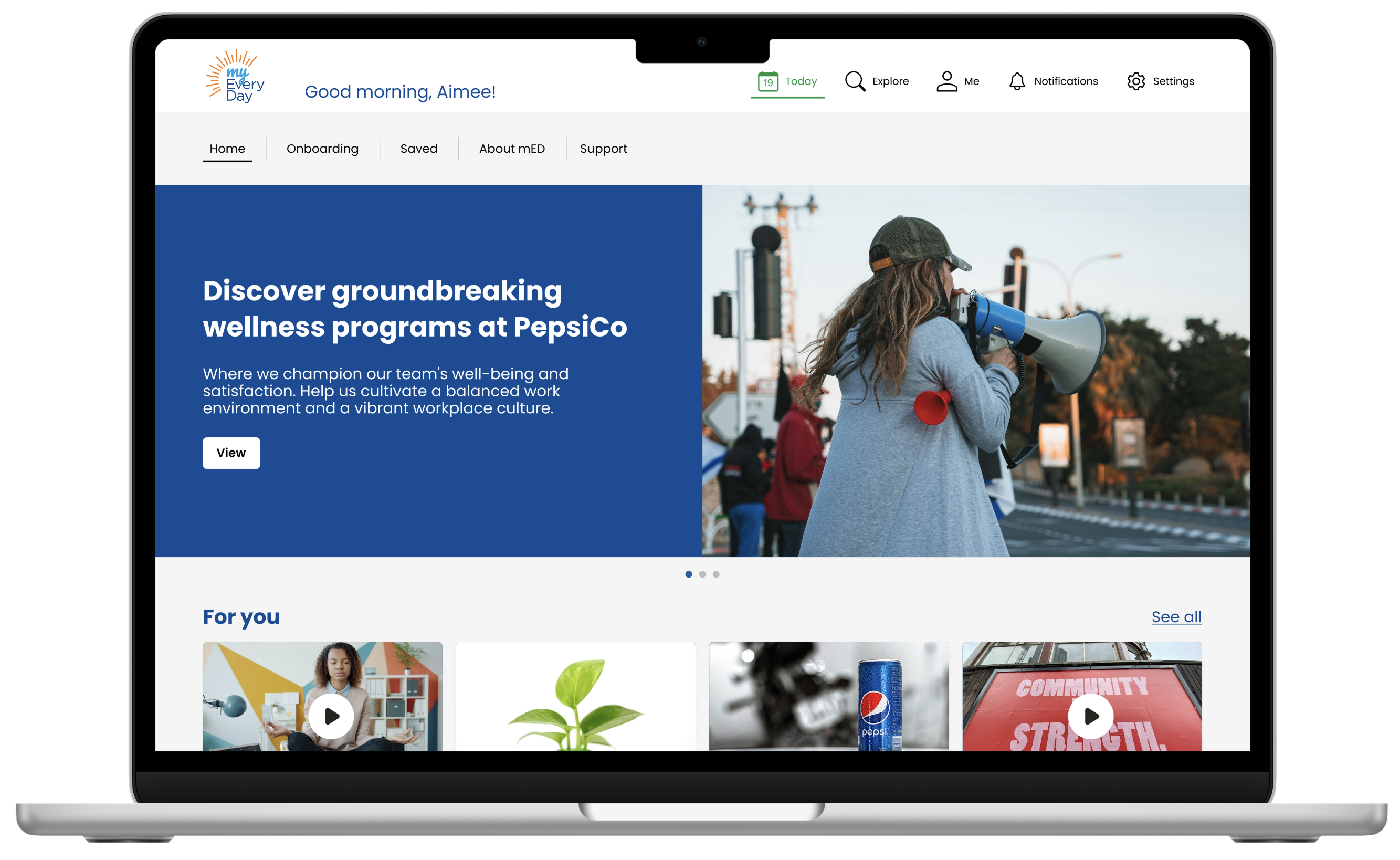Open the Me profile icon
Viewport: 1400px width, 860px height.
(x=946, y=81)
